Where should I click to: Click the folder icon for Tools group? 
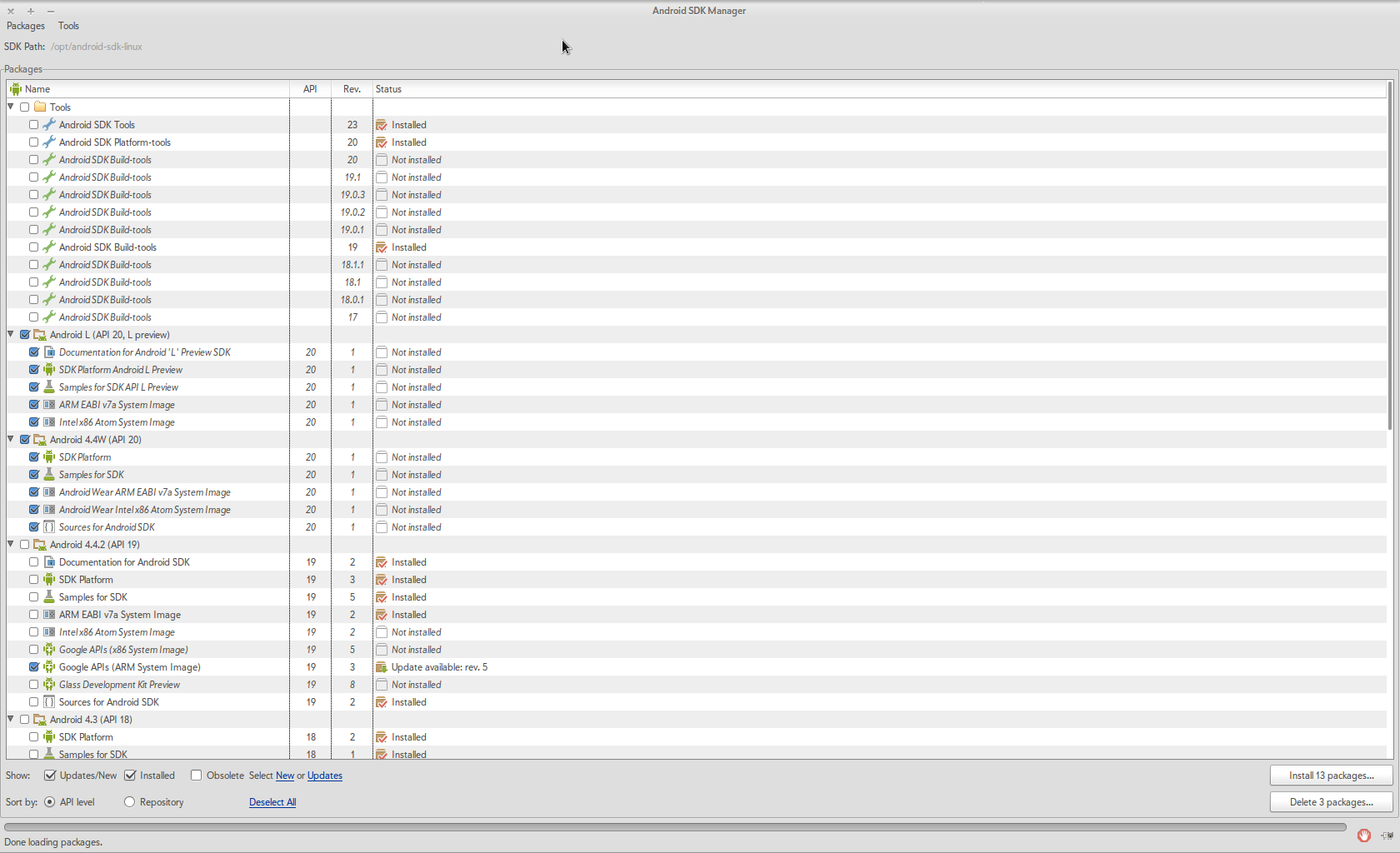[40, 107]
